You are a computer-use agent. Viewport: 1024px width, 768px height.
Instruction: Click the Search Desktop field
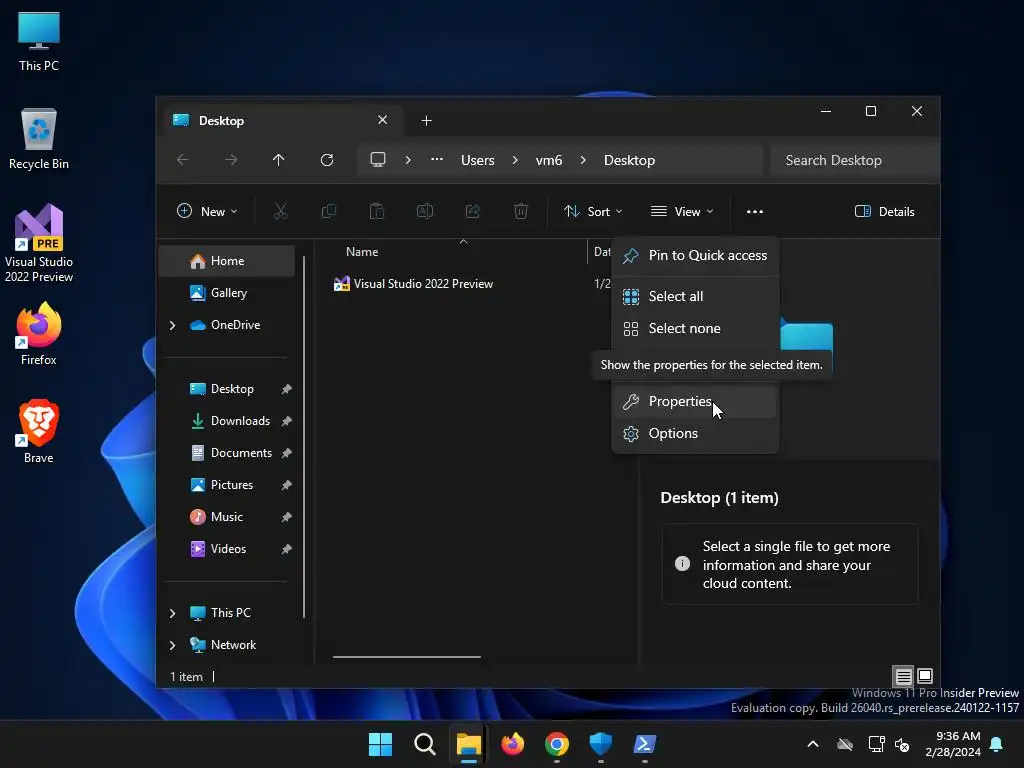854,160
